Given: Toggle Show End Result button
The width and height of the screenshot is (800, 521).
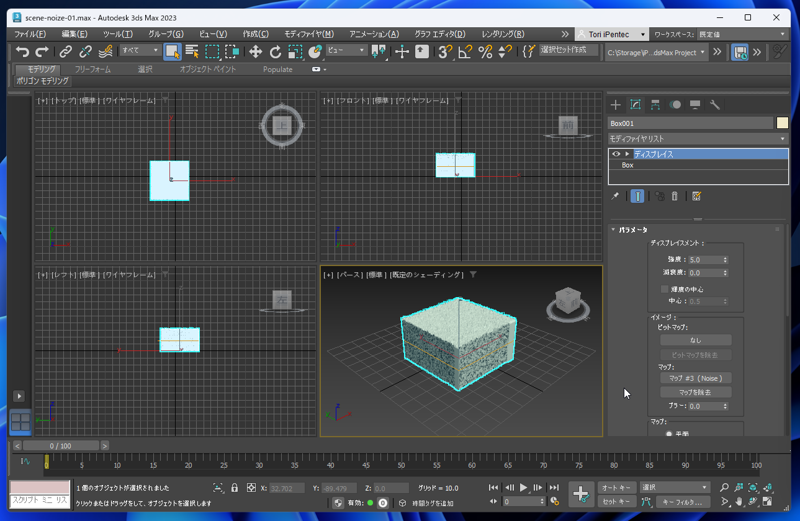Looking at the screenshot, I should pyautogui.click(x=637, y=196).
